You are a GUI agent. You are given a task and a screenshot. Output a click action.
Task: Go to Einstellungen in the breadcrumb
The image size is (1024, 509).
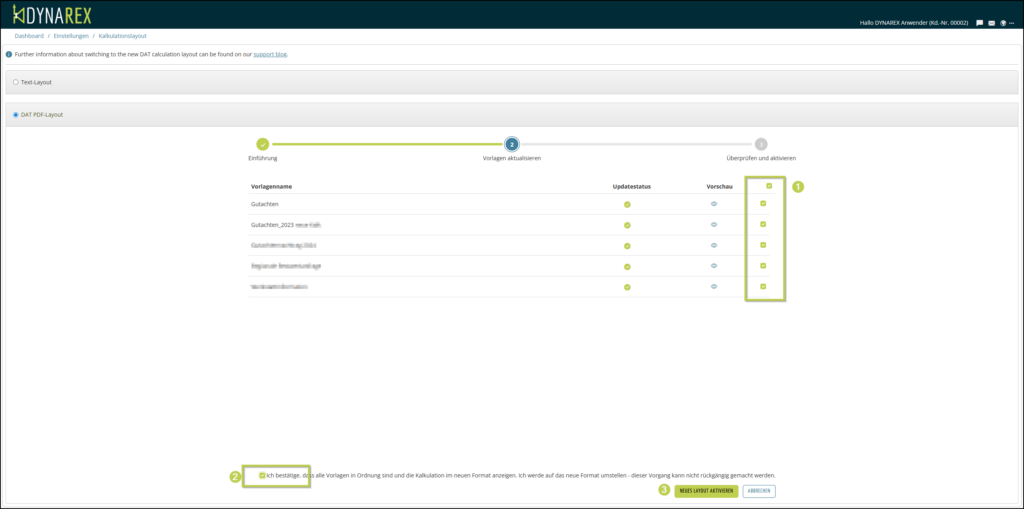(x=70, y=36)
